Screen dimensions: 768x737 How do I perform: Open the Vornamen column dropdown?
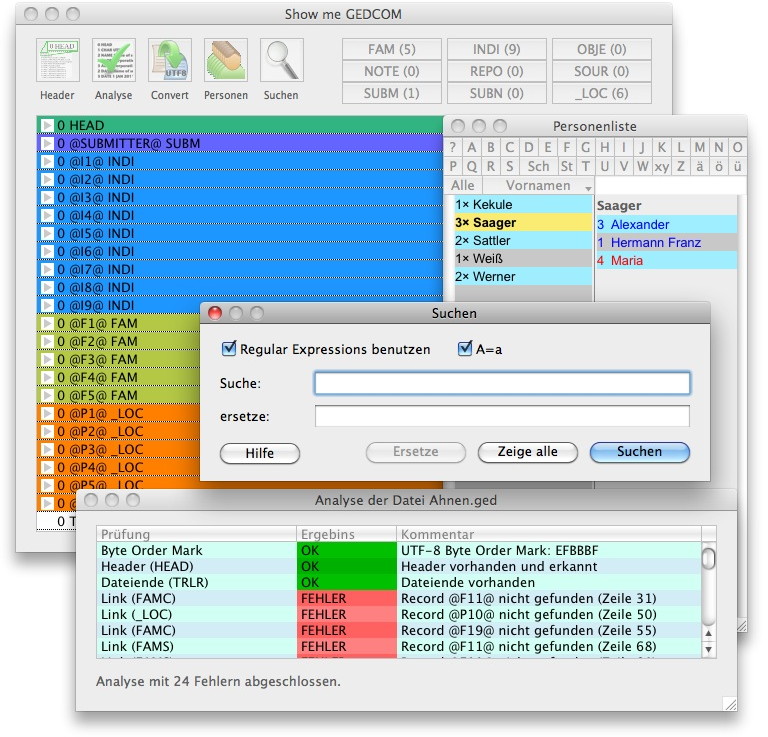tap(588, 187)
